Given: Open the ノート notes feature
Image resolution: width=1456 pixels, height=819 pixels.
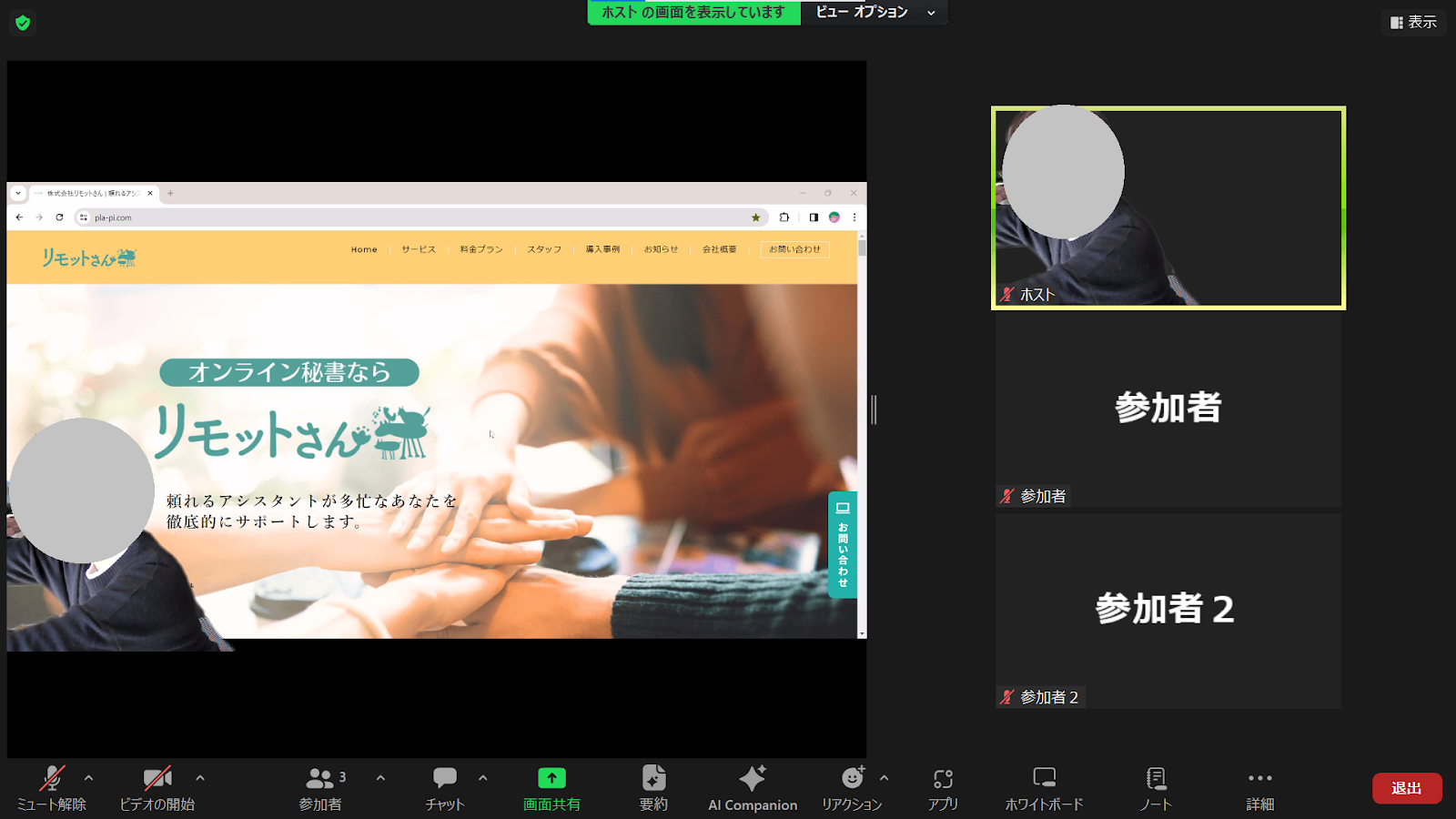Looking at the screenshot, I should (1156, 788).
